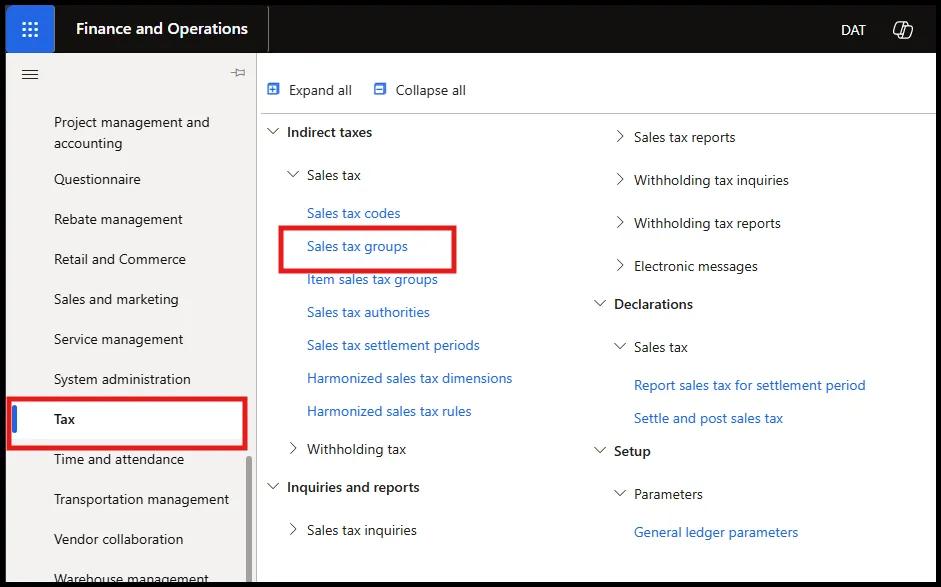941x587 pixels.
Task: Collapse the Sales tax group under Indirect taxes
Action: 293,175
